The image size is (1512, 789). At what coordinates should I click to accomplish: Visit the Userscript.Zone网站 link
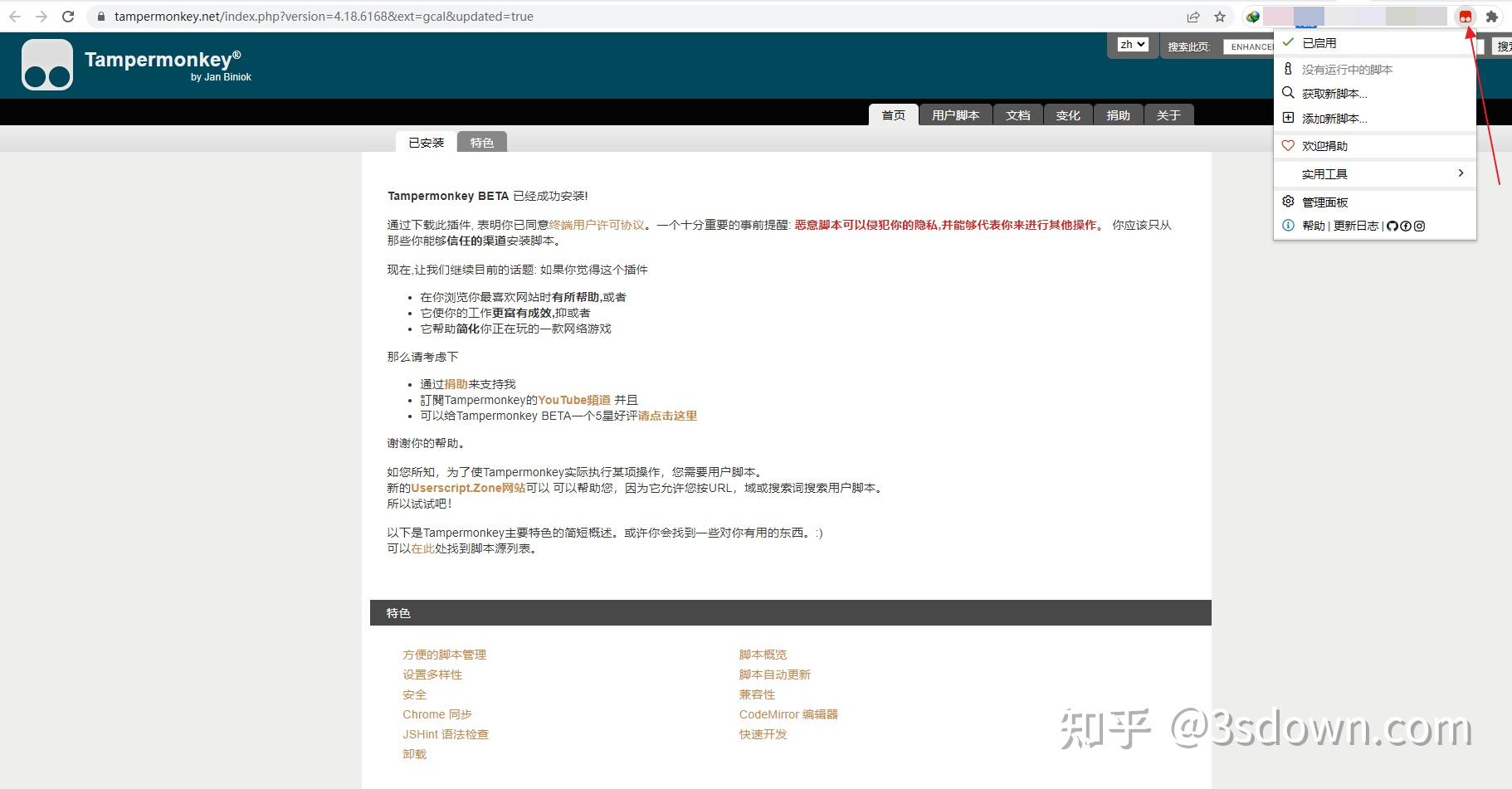(x=466, y=488)
